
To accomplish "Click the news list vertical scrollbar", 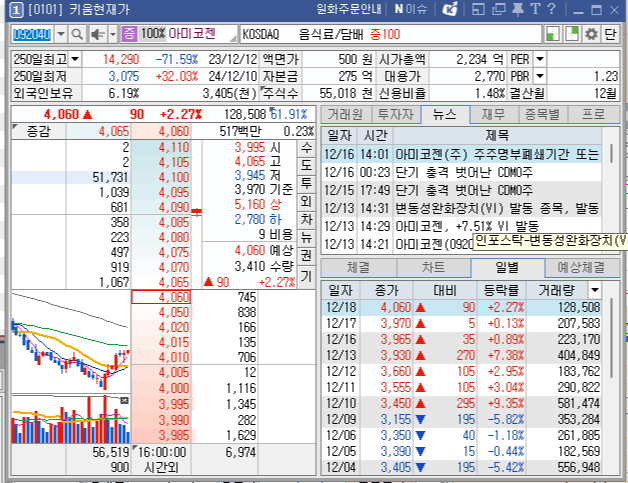I will 612,153.
